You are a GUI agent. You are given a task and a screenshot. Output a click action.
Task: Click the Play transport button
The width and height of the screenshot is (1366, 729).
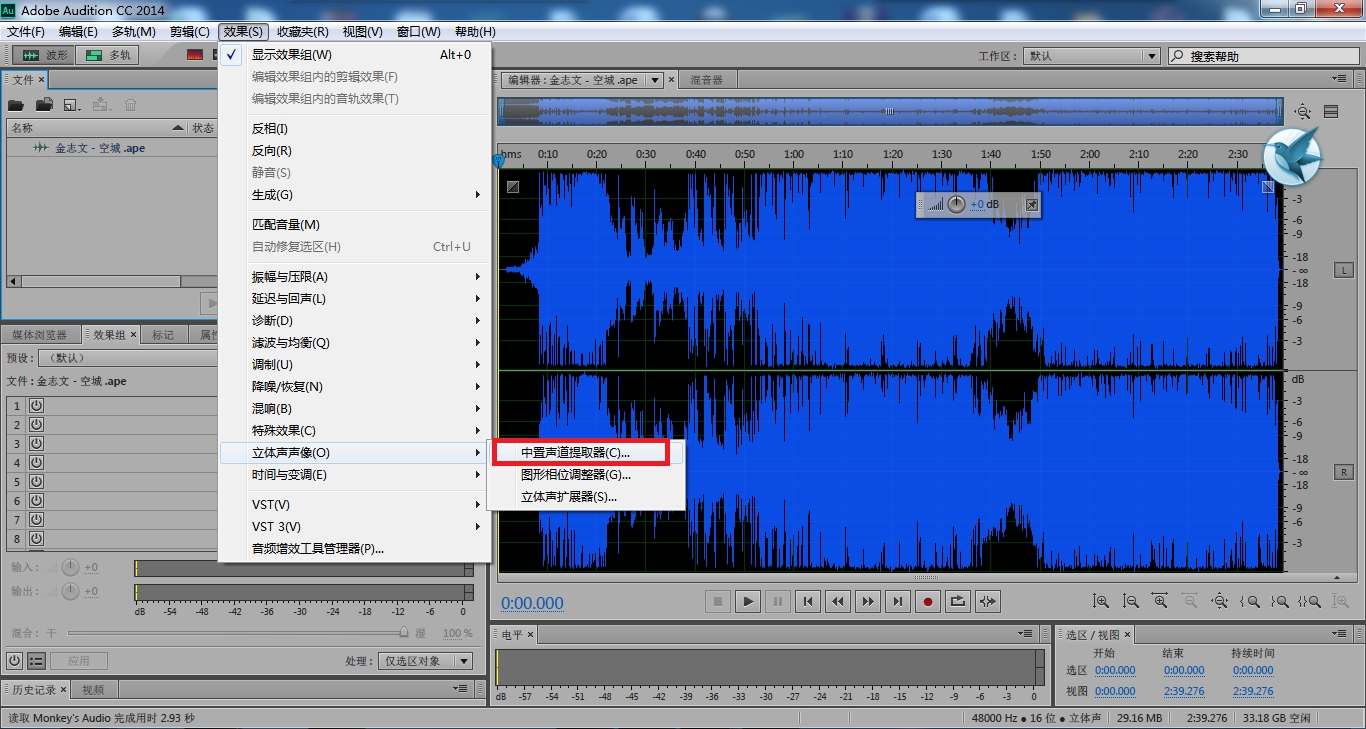click(748, 601)
